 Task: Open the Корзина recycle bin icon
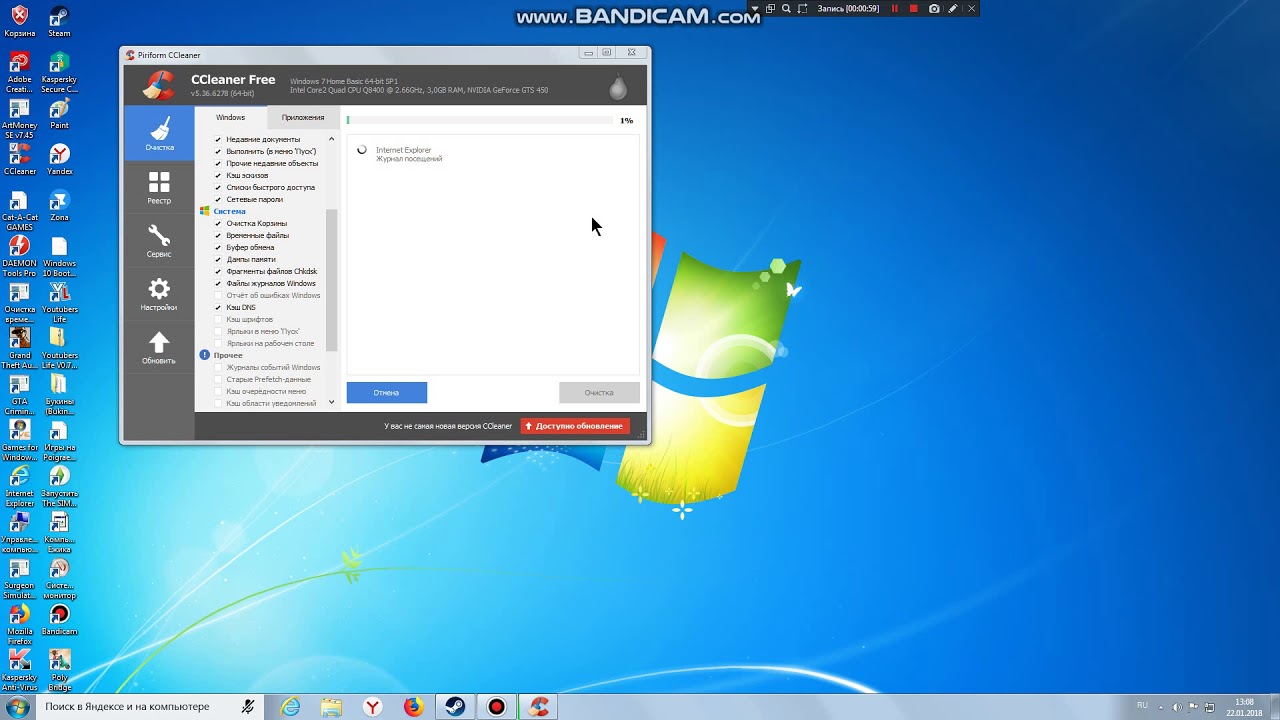click(19, 22)
